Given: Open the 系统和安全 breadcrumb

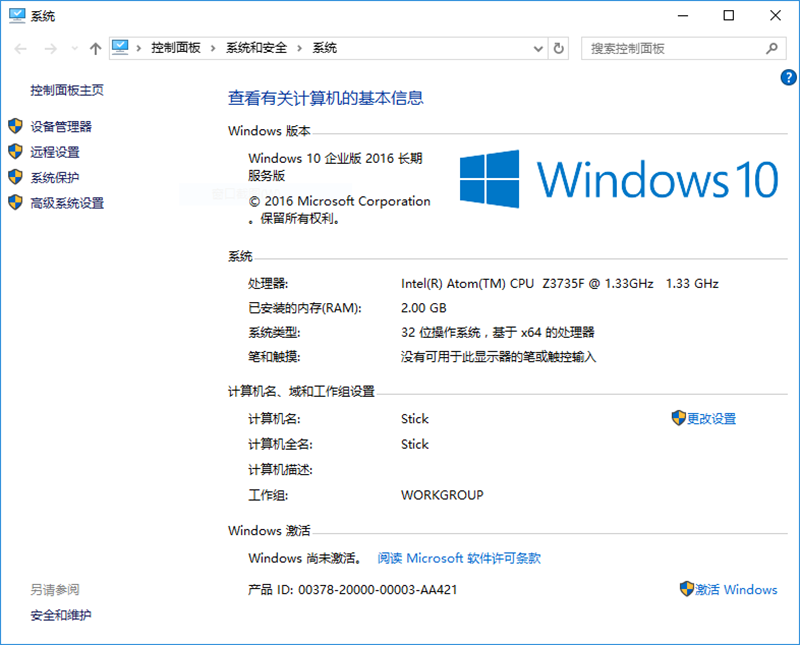Looking at the screenshot, I should 256,48.
